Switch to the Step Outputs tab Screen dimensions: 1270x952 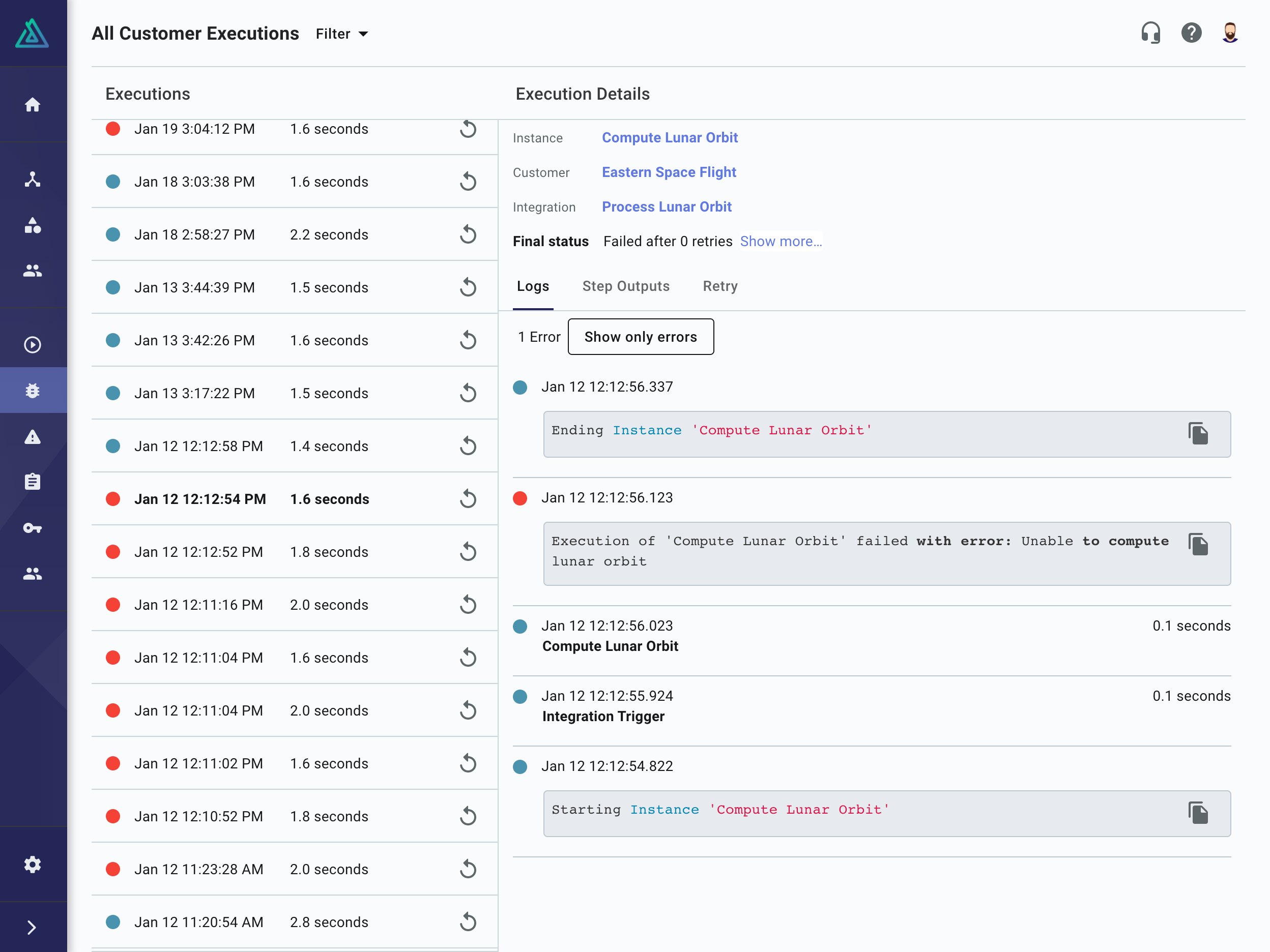[626, 286]
